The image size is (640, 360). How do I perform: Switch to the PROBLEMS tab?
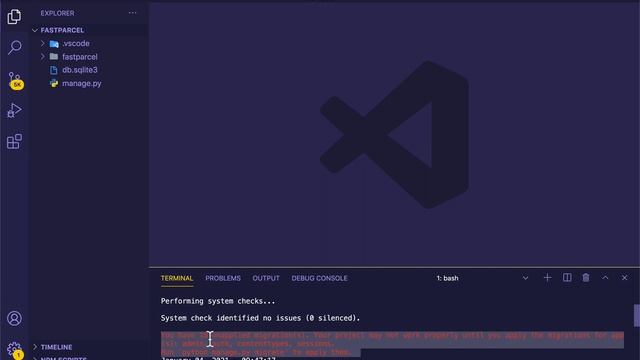(x=223, y=278)
